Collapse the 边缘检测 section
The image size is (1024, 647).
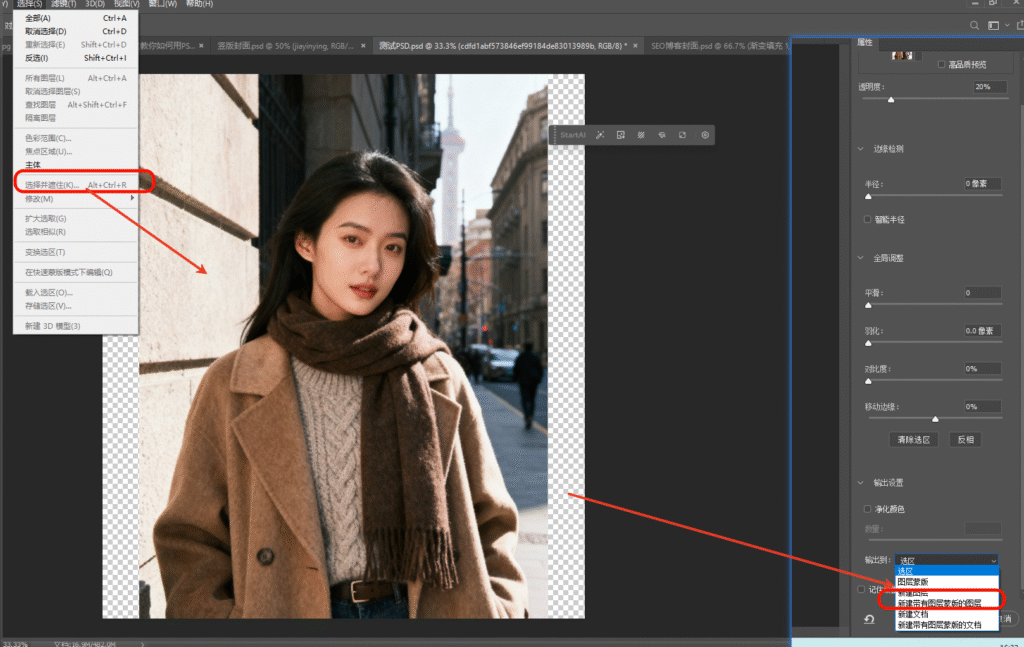click(x=862, y=149)
